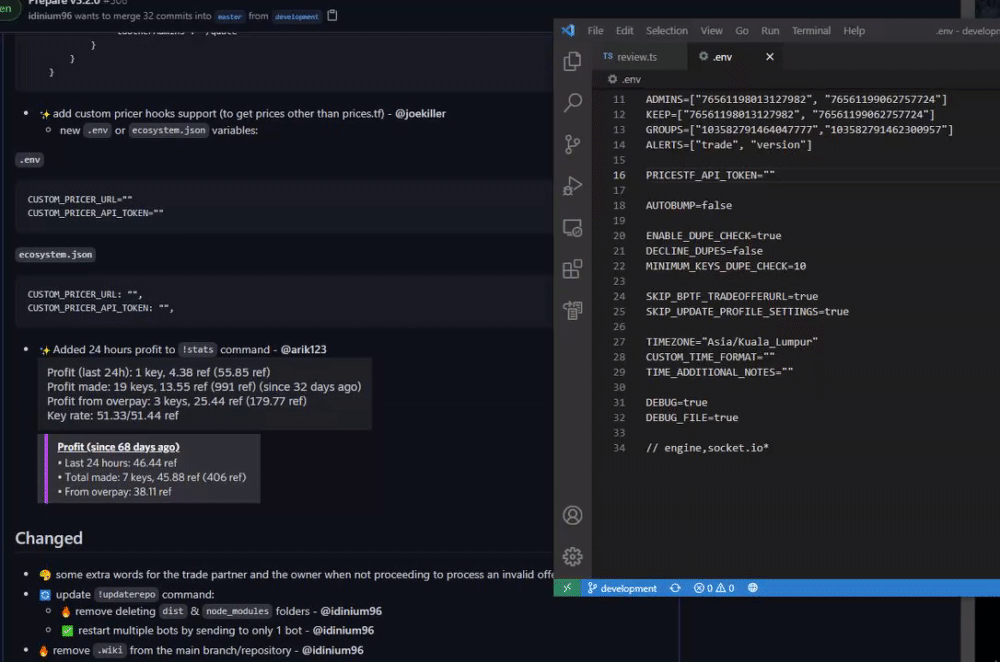Open the View menu
Viewport: 1000px width, 662px height.
pyautogui.click(x=711, y=31)
